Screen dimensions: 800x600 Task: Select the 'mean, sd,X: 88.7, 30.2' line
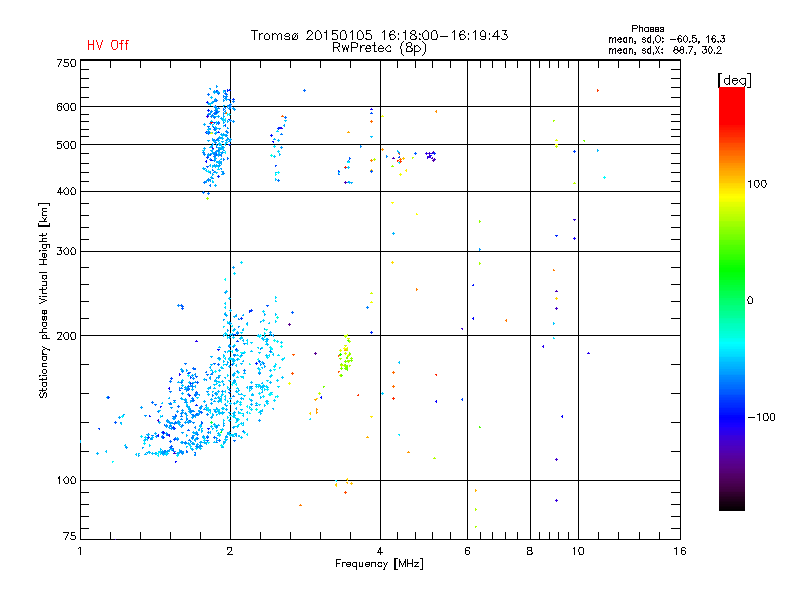pos(665,50)
